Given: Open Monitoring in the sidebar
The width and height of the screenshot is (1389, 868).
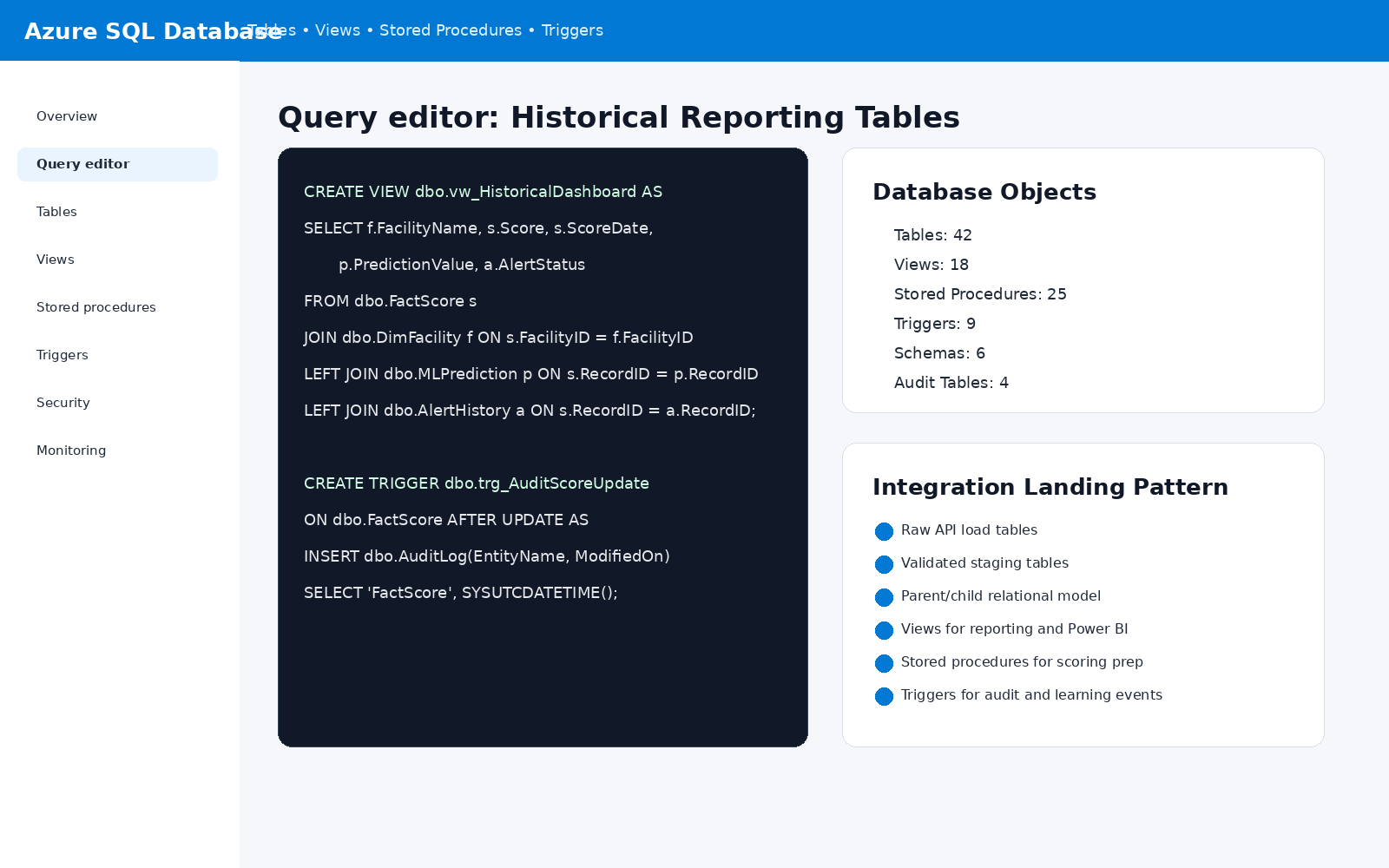Looking at the screenshot, I should [x=117, y=450].
